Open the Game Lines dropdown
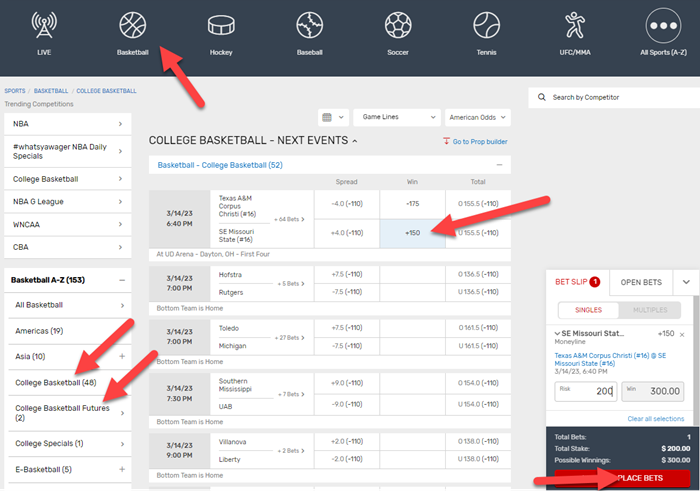This screenshot has height=491, width=700. click(x=397, y=117)
